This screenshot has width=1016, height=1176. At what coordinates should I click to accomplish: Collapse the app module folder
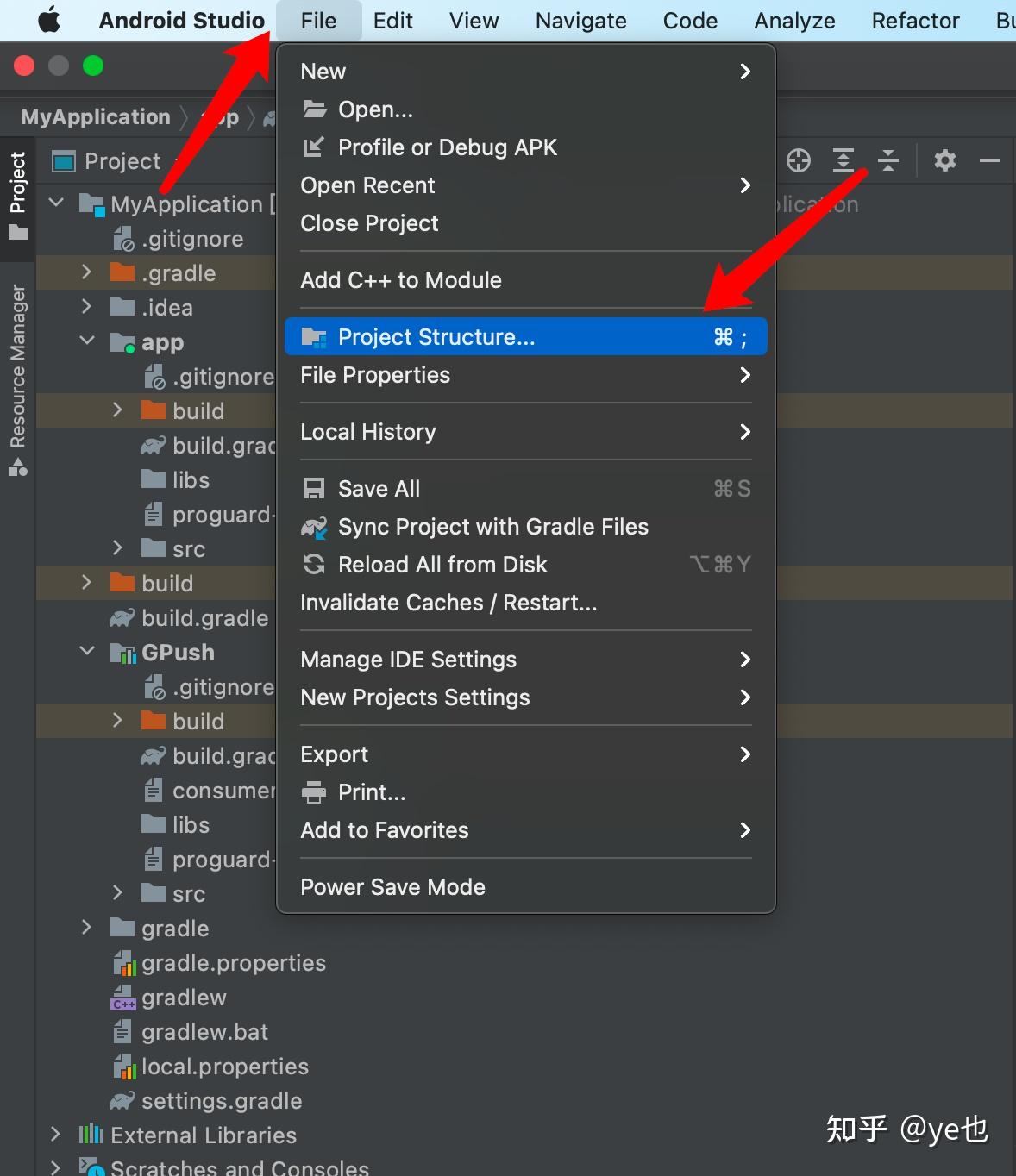[x=87, y=341]
